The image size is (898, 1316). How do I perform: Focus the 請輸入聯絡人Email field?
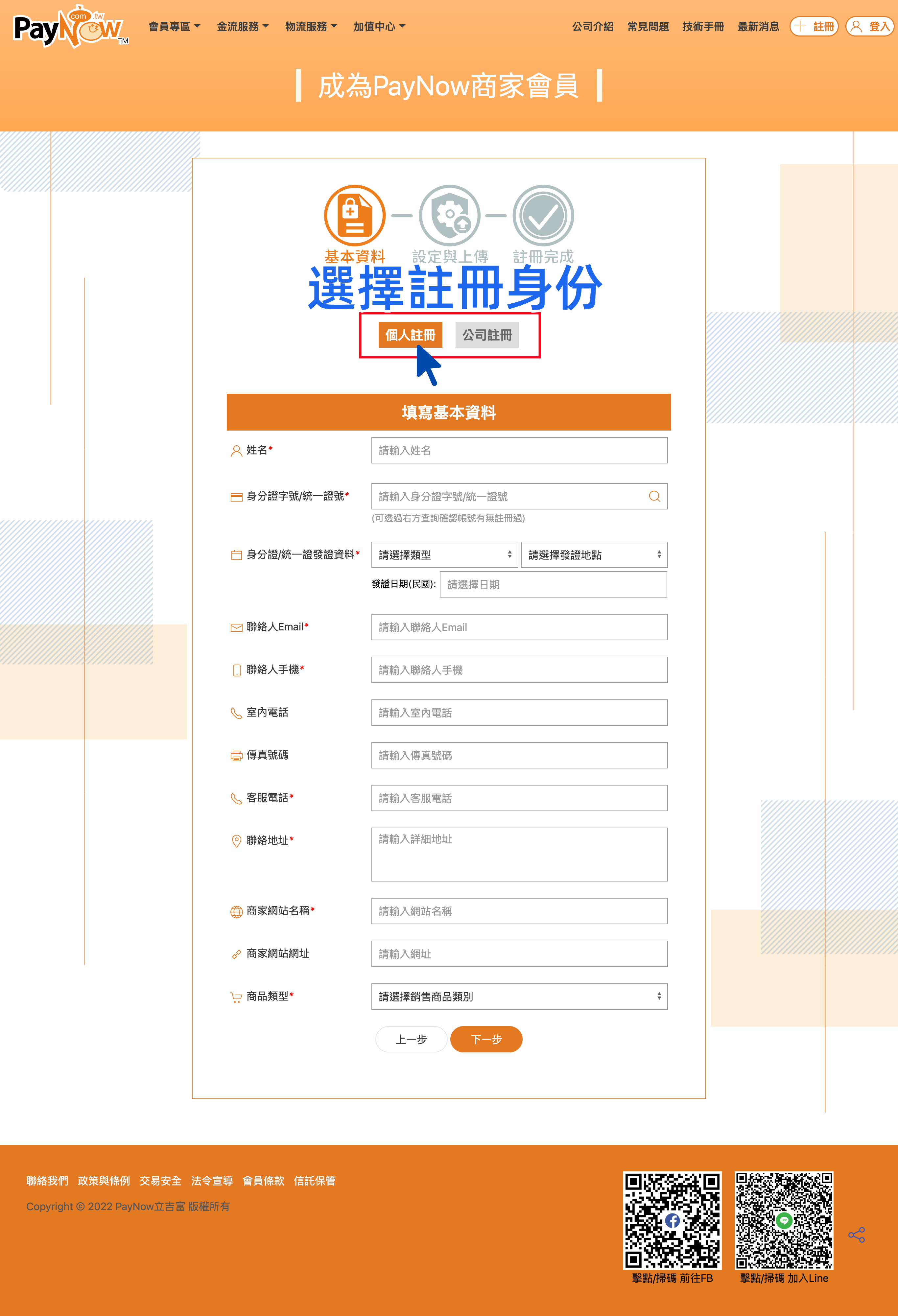pyautogui.click(x=519, y=627)
